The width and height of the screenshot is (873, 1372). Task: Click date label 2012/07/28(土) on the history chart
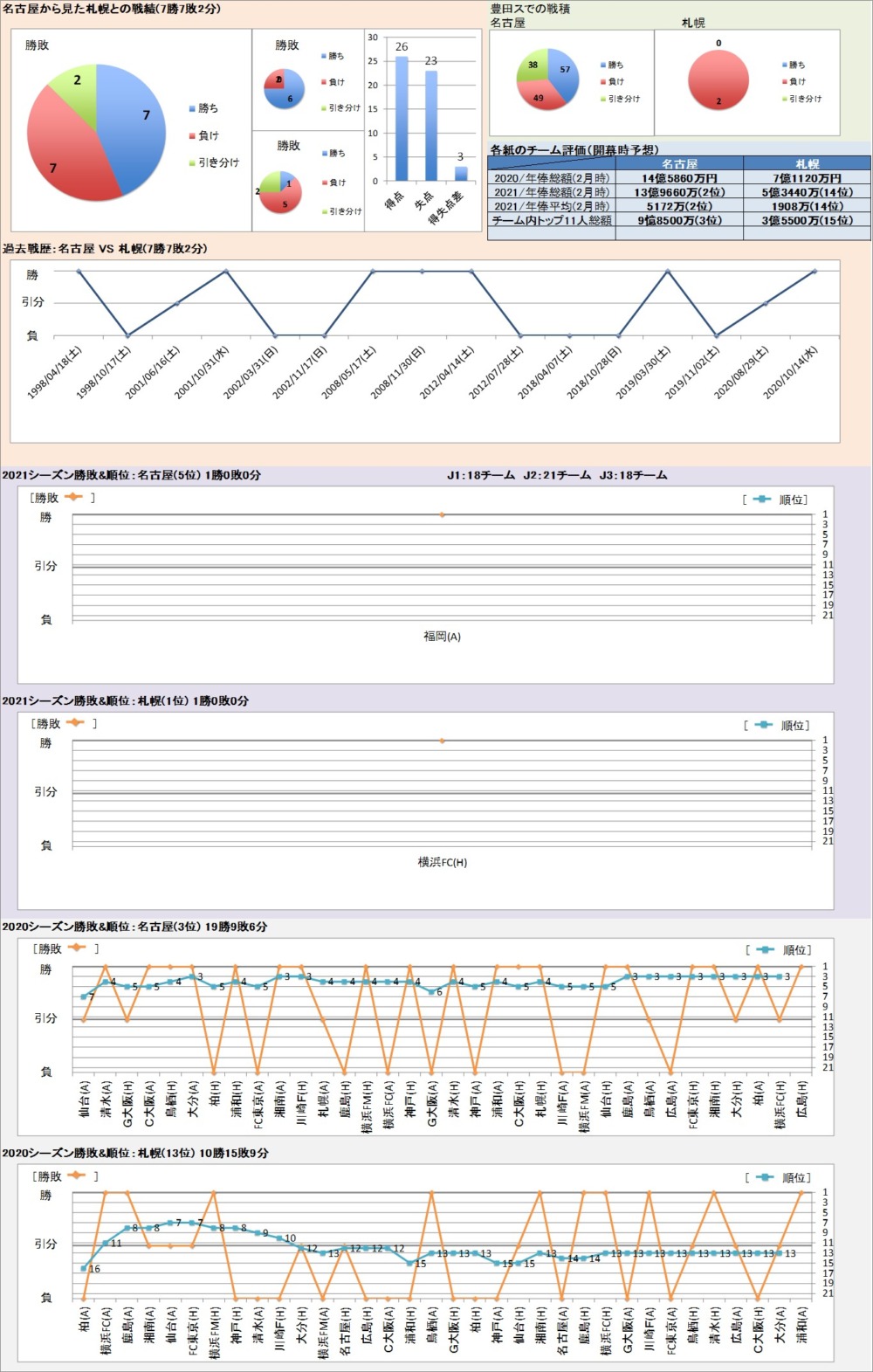coord(496,373)
